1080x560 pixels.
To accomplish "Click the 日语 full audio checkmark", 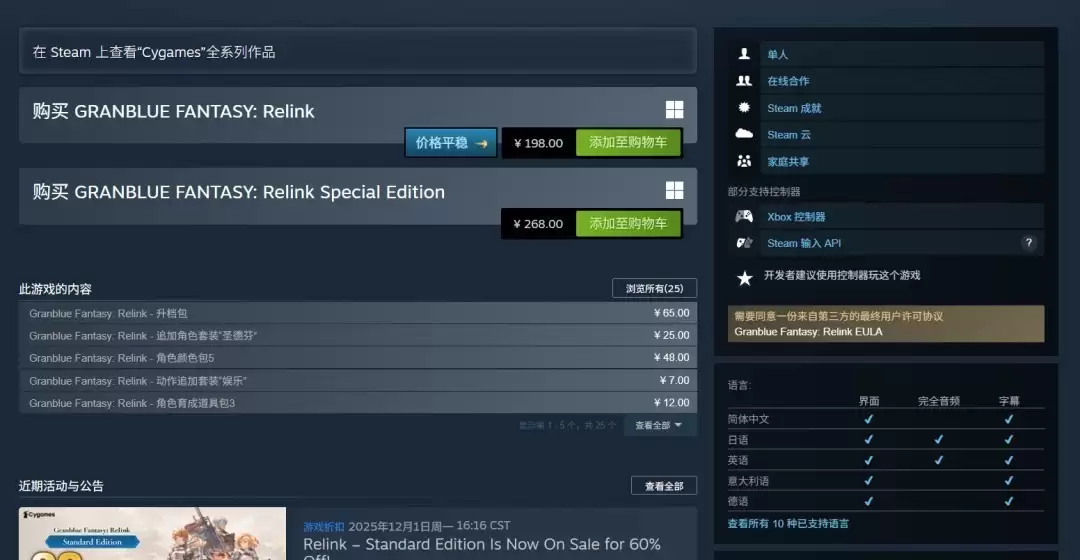I will pyautogui.click(x=938, y=439).
